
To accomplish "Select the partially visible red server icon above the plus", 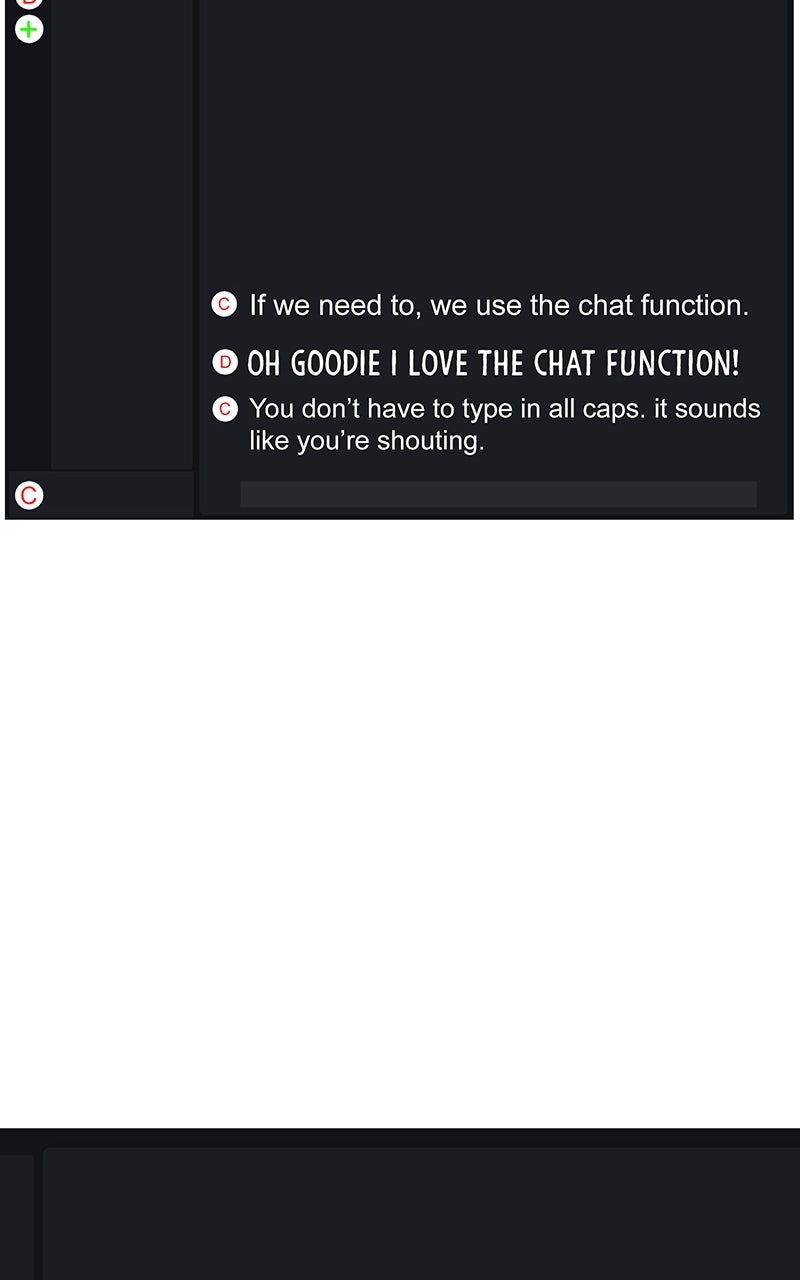I will 29,3.
